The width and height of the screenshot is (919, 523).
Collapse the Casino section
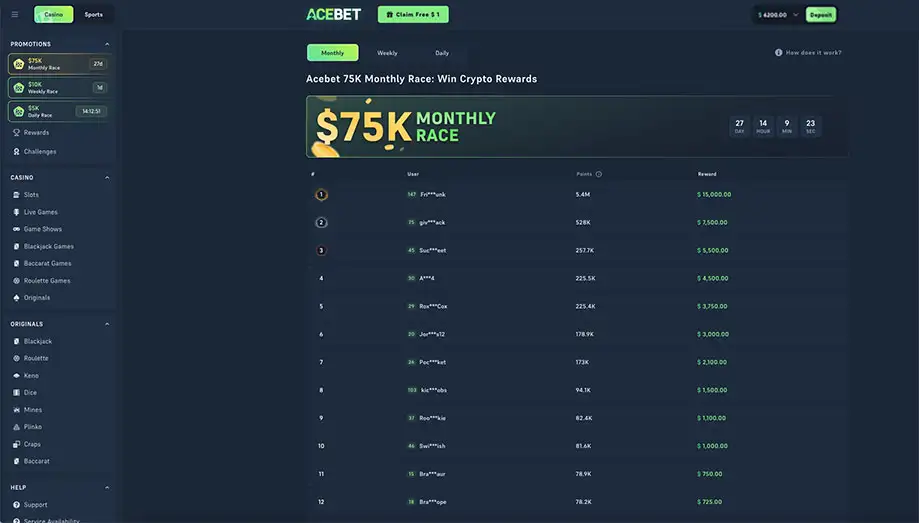pos(107,178)
